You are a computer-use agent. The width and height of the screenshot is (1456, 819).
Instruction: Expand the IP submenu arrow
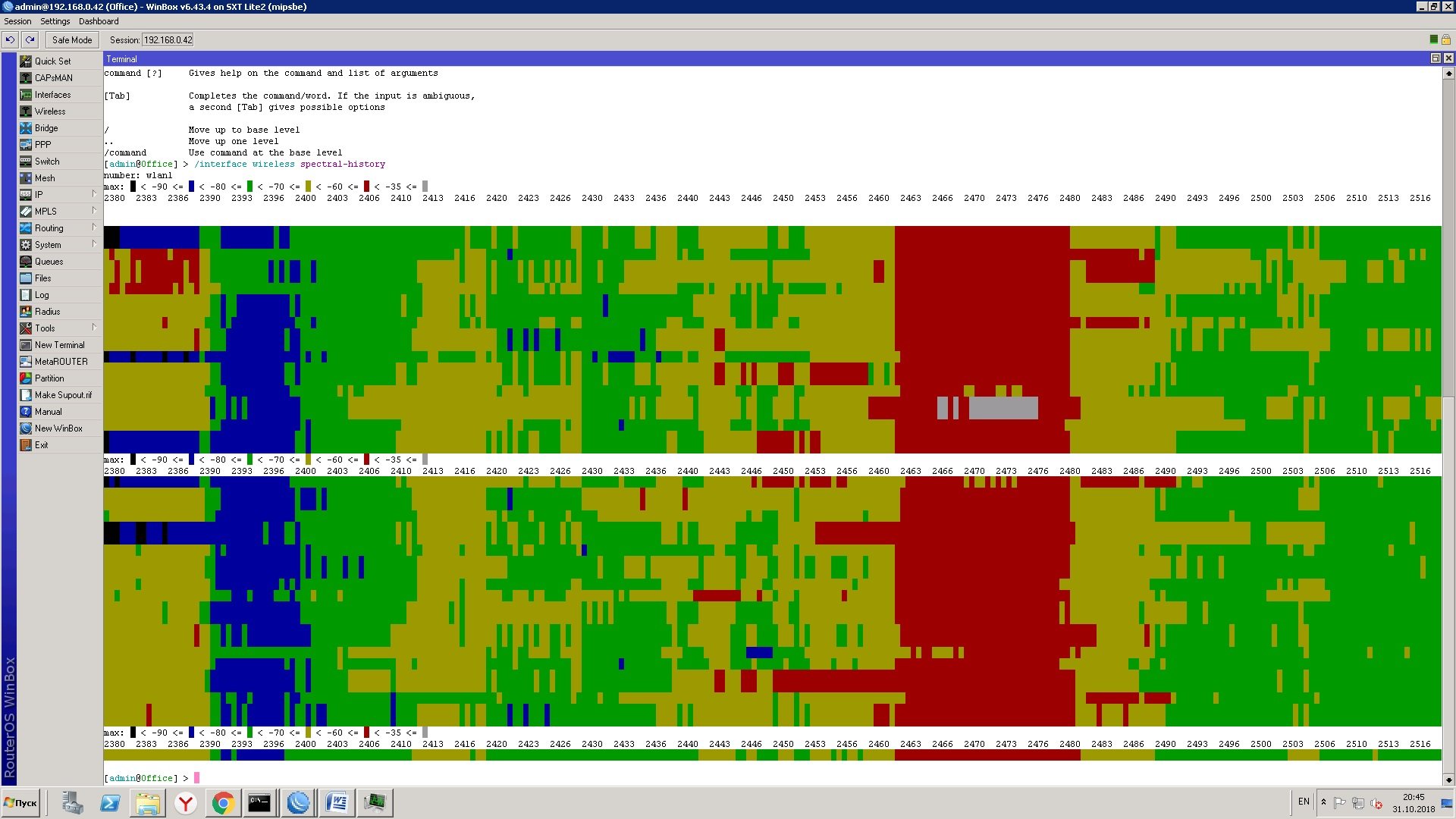[94, 194]
